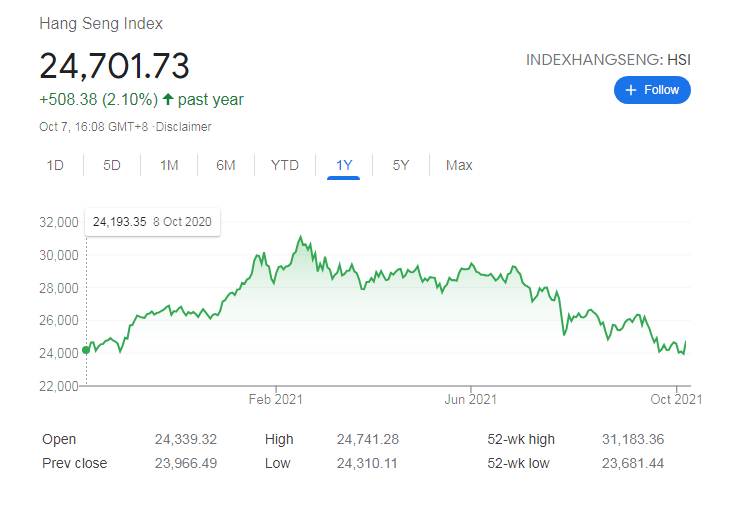
Task: Click the Oct 7, 16:08 GMT+8 timestamp
Action: coord(94,127)
